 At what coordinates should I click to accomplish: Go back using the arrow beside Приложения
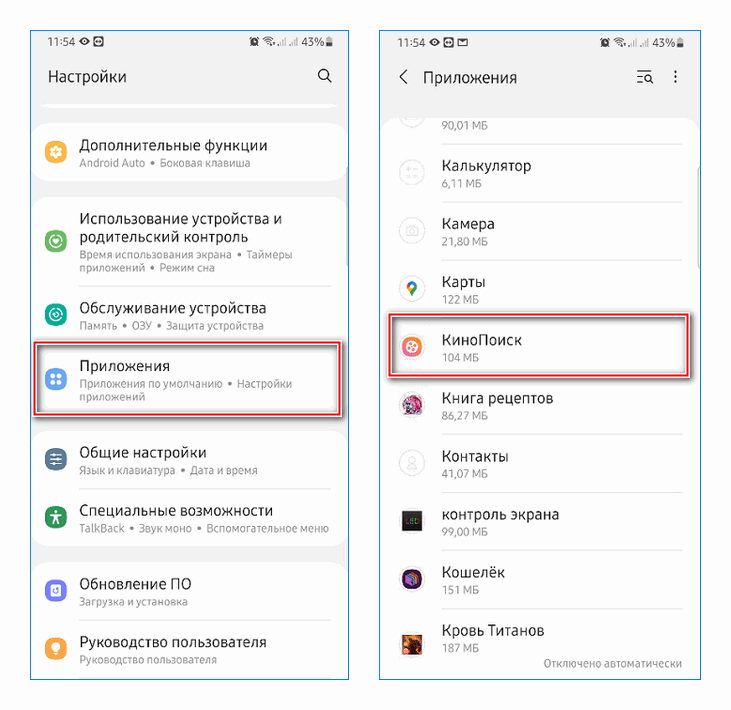(404, 77)
